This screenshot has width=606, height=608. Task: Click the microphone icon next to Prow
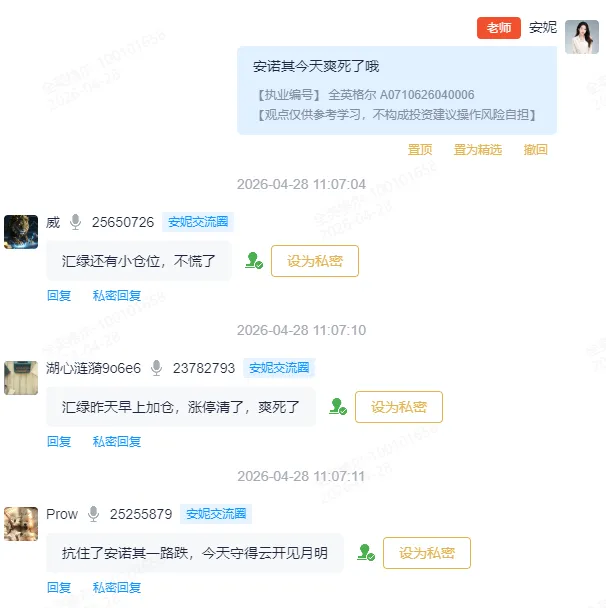93,514
